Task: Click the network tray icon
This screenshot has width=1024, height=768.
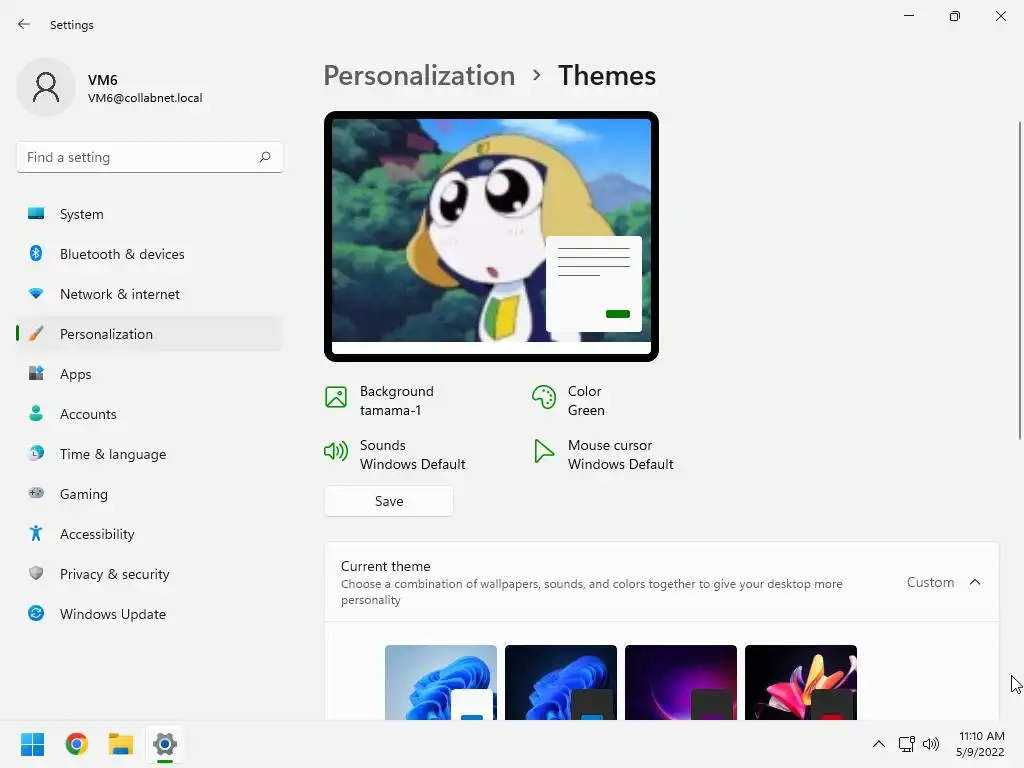Action: (x=906, y=744)
